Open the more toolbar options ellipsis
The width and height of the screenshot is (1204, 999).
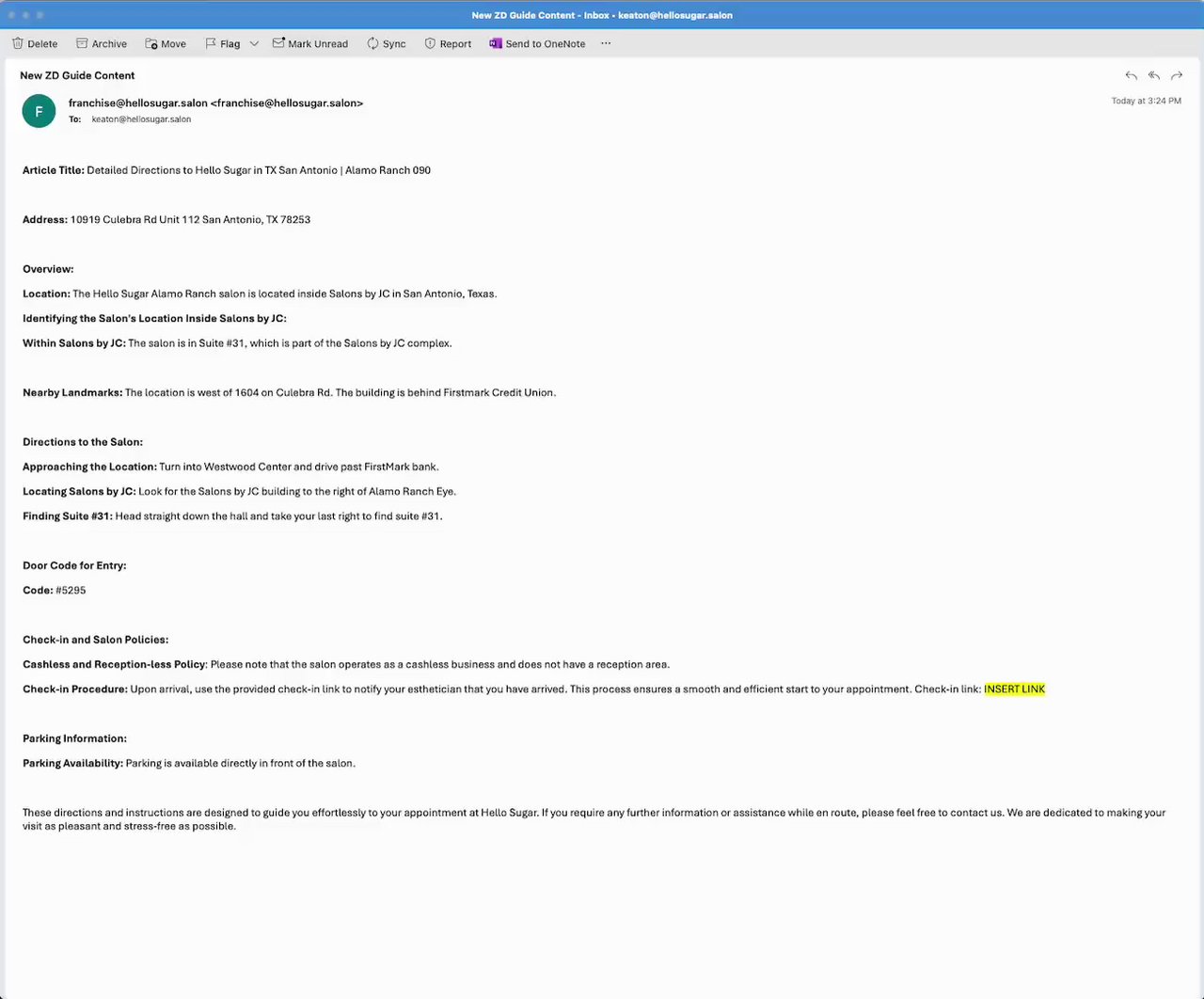tap(606, 43)
